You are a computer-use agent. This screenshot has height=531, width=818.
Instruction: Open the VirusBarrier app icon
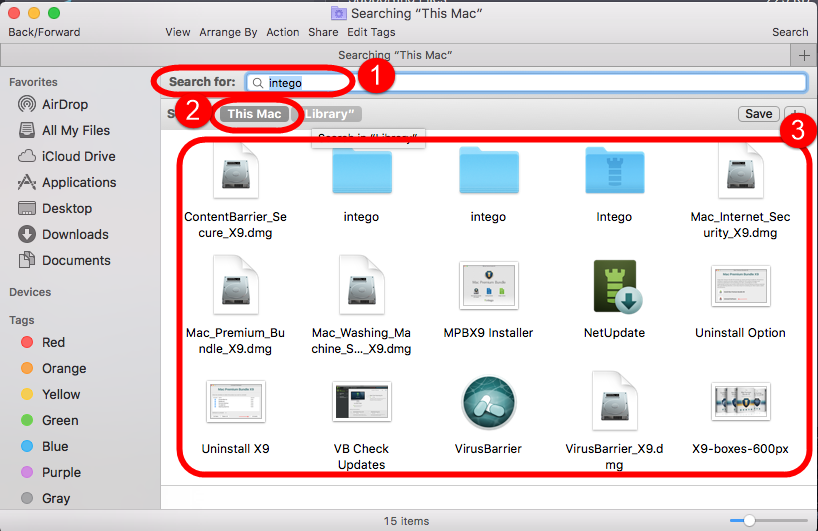coord(488,404)
